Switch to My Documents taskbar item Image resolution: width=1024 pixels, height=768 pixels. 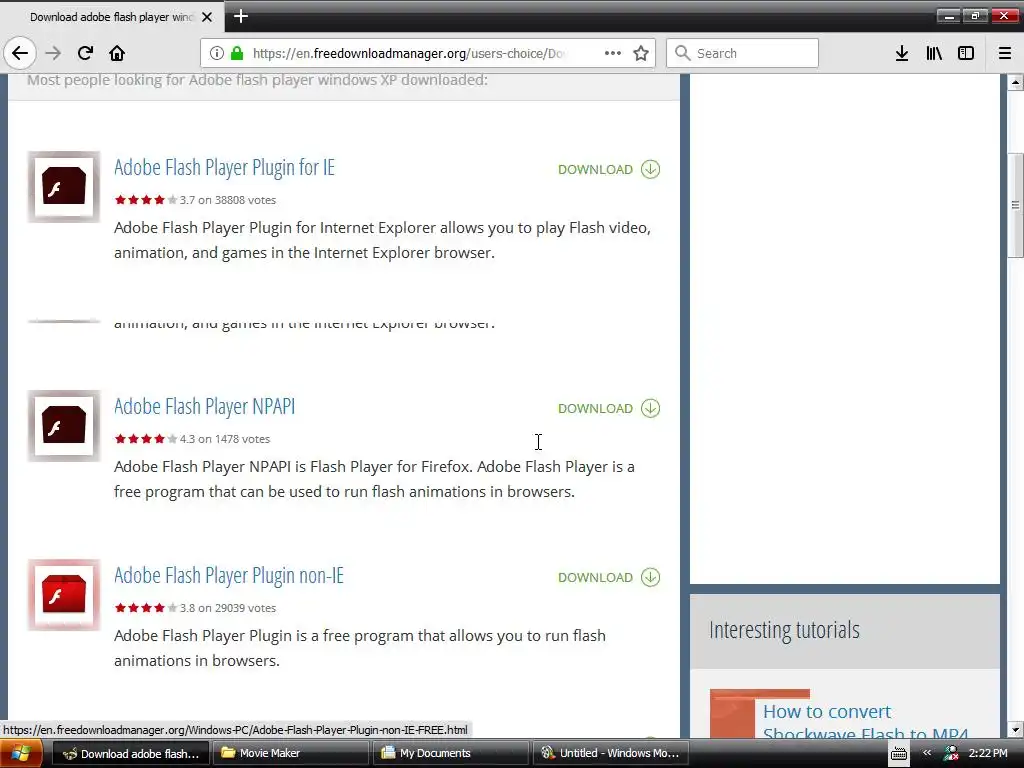pyautogui.click(x=452, y=753)
